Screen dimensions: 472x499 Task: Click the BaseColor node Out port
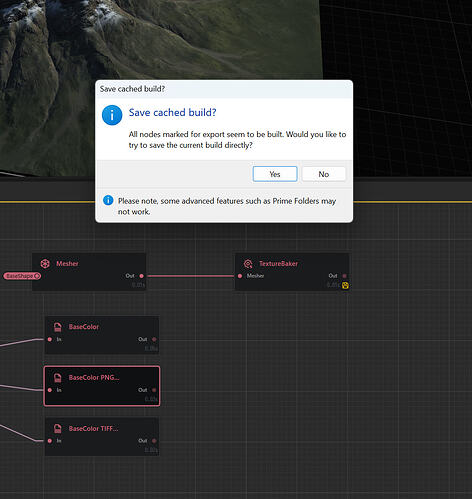154,339
